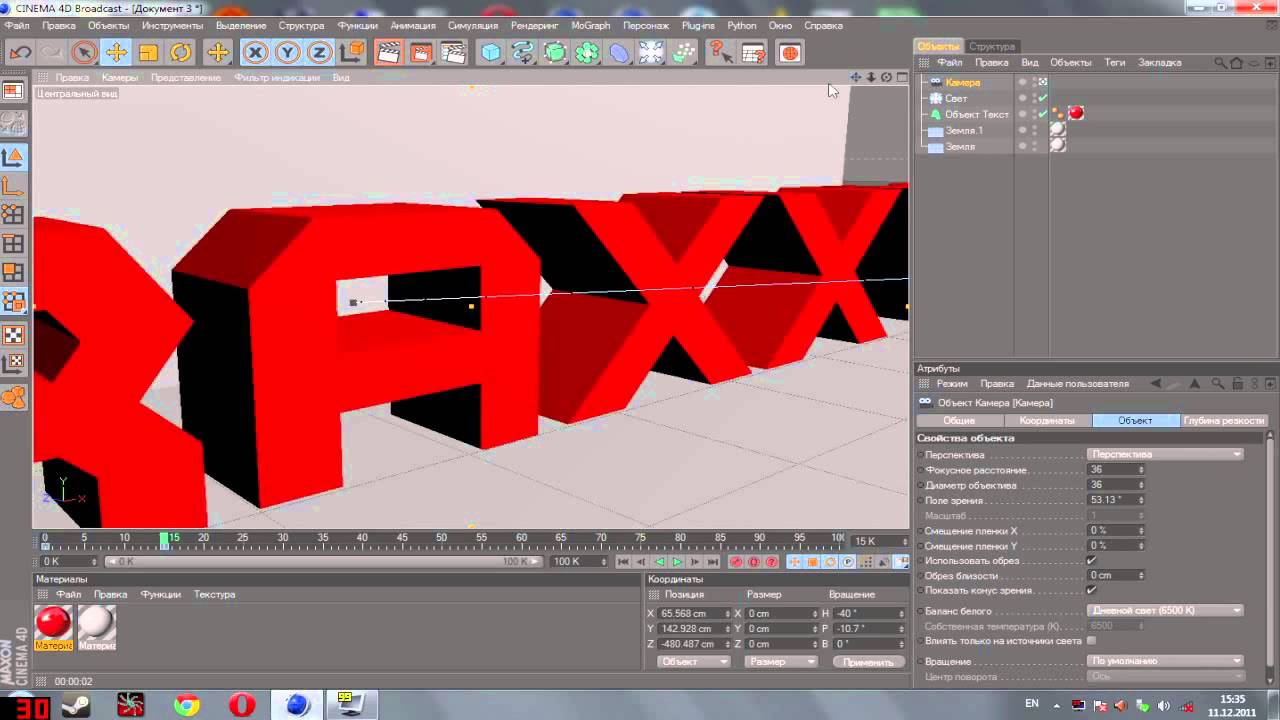
Task: Click stepper of Фокусное расстояние field
Action: [x=1141, y=469]
